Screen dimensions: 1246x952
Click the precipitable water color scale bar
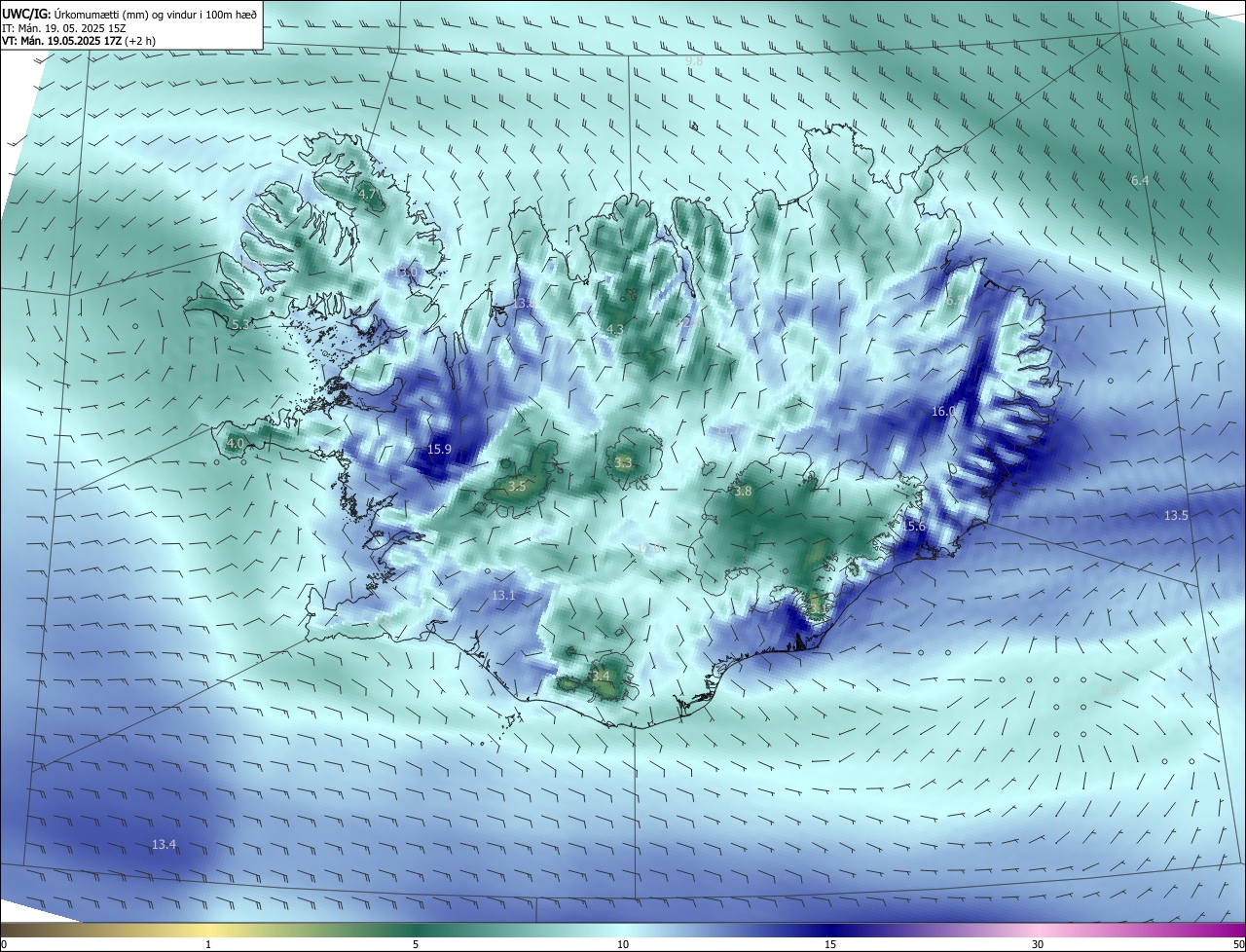(623, 931)
